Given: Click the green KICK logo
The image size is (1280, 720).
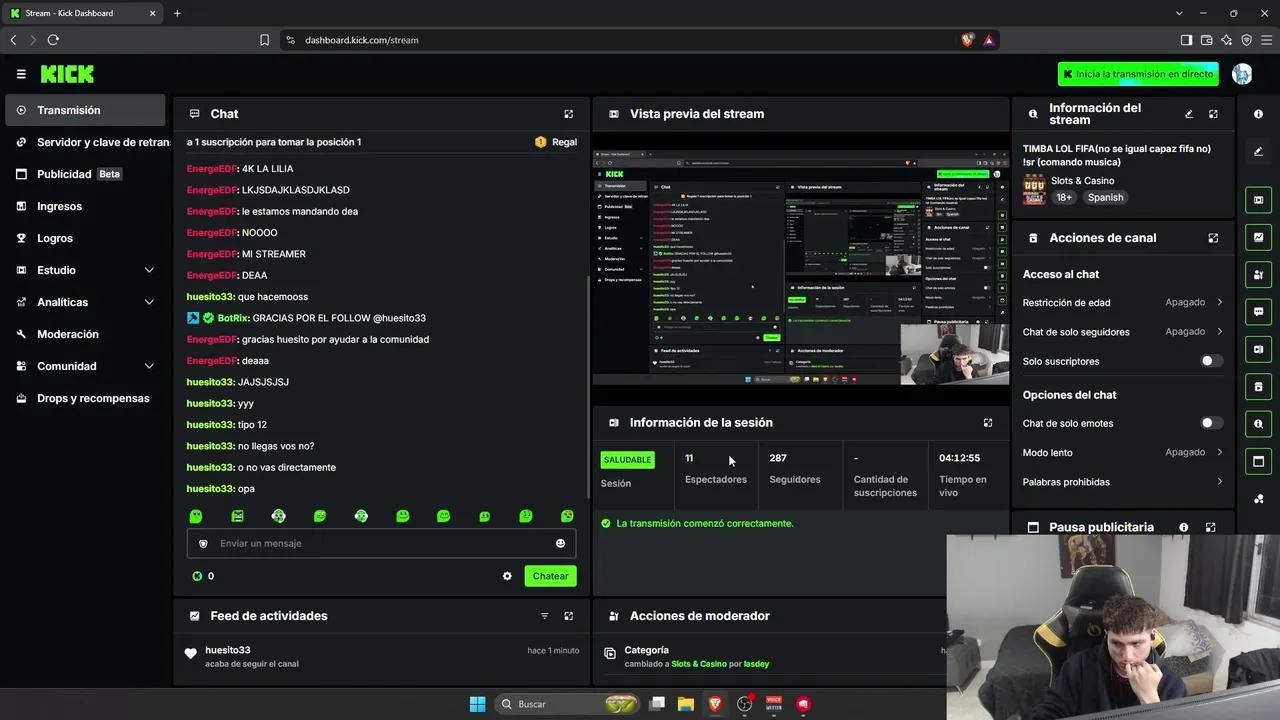Looking at the screenshot, I should tap(67, 74).
